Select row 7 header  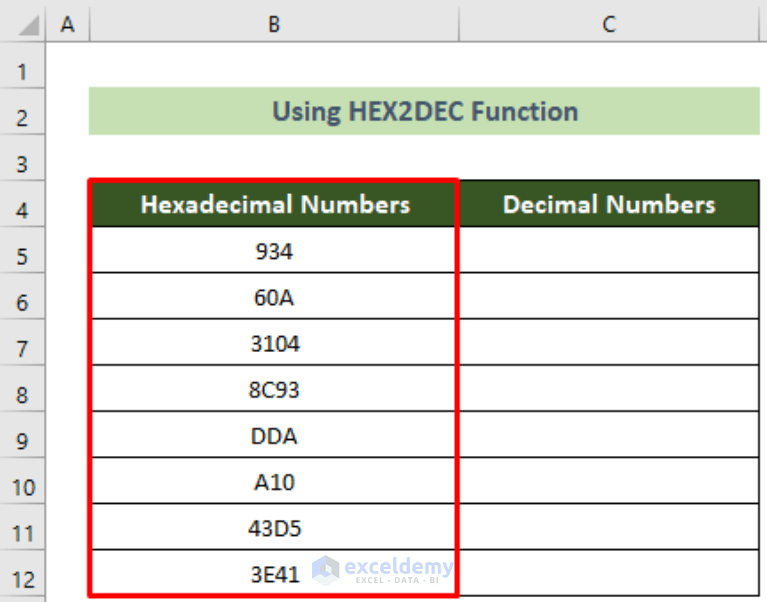[x=23, y=342]
